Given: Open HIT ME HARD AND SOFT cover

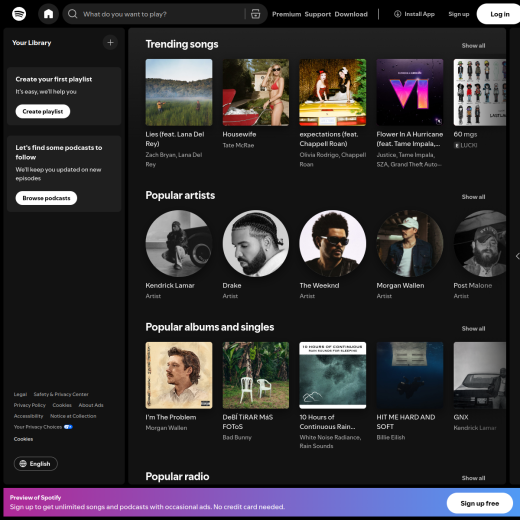Looking at the screenshot, I should [x=410, y=375].
